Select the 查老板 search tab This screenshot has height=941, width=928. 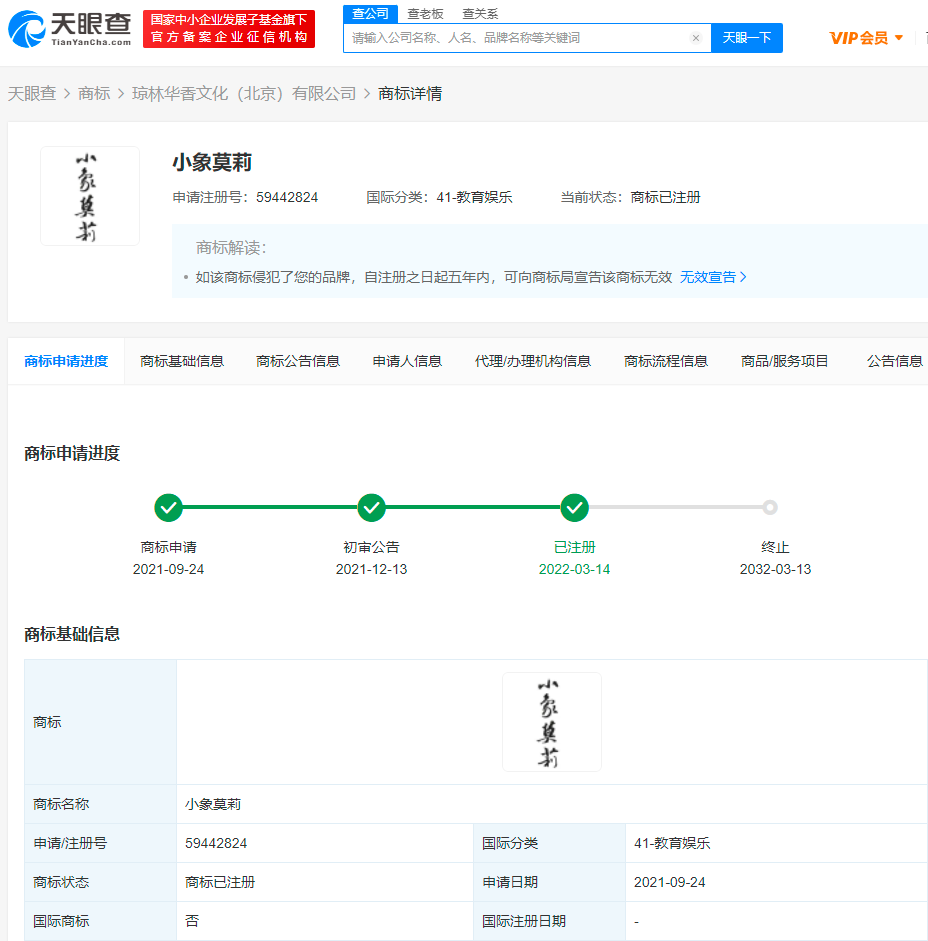click(x=425, y=13)
